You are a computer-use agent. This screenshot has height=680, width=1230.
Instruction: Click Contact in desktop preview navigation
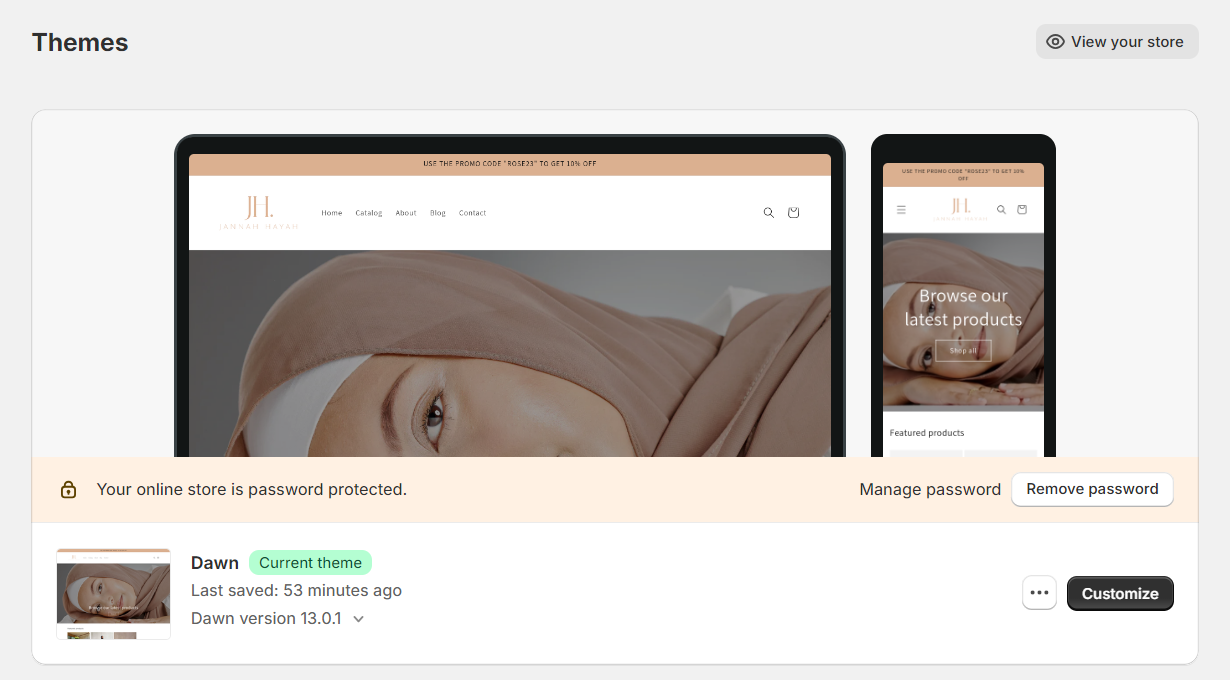[x=472, y=213]
